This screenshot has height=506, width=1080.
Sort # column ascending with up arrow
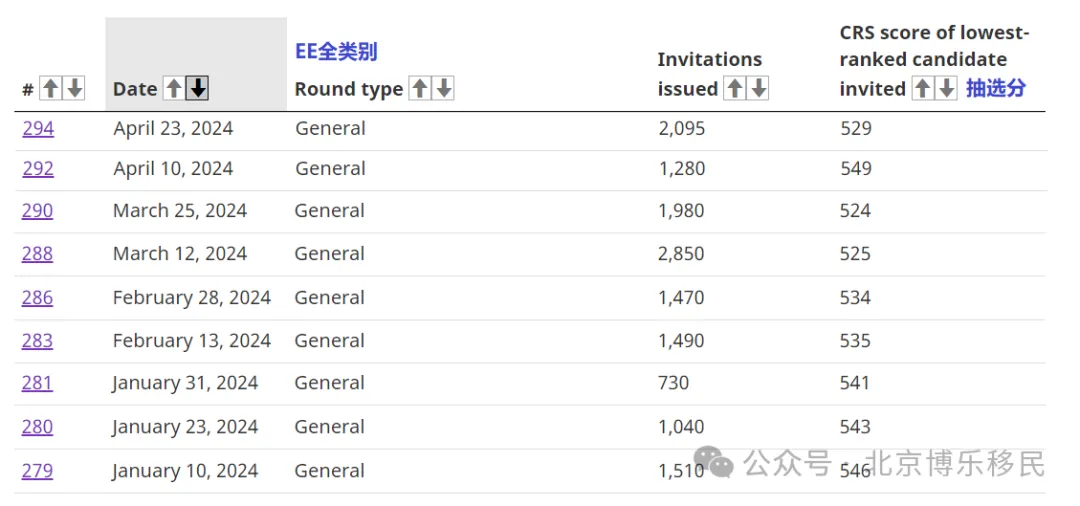click(x=50, y=88)
